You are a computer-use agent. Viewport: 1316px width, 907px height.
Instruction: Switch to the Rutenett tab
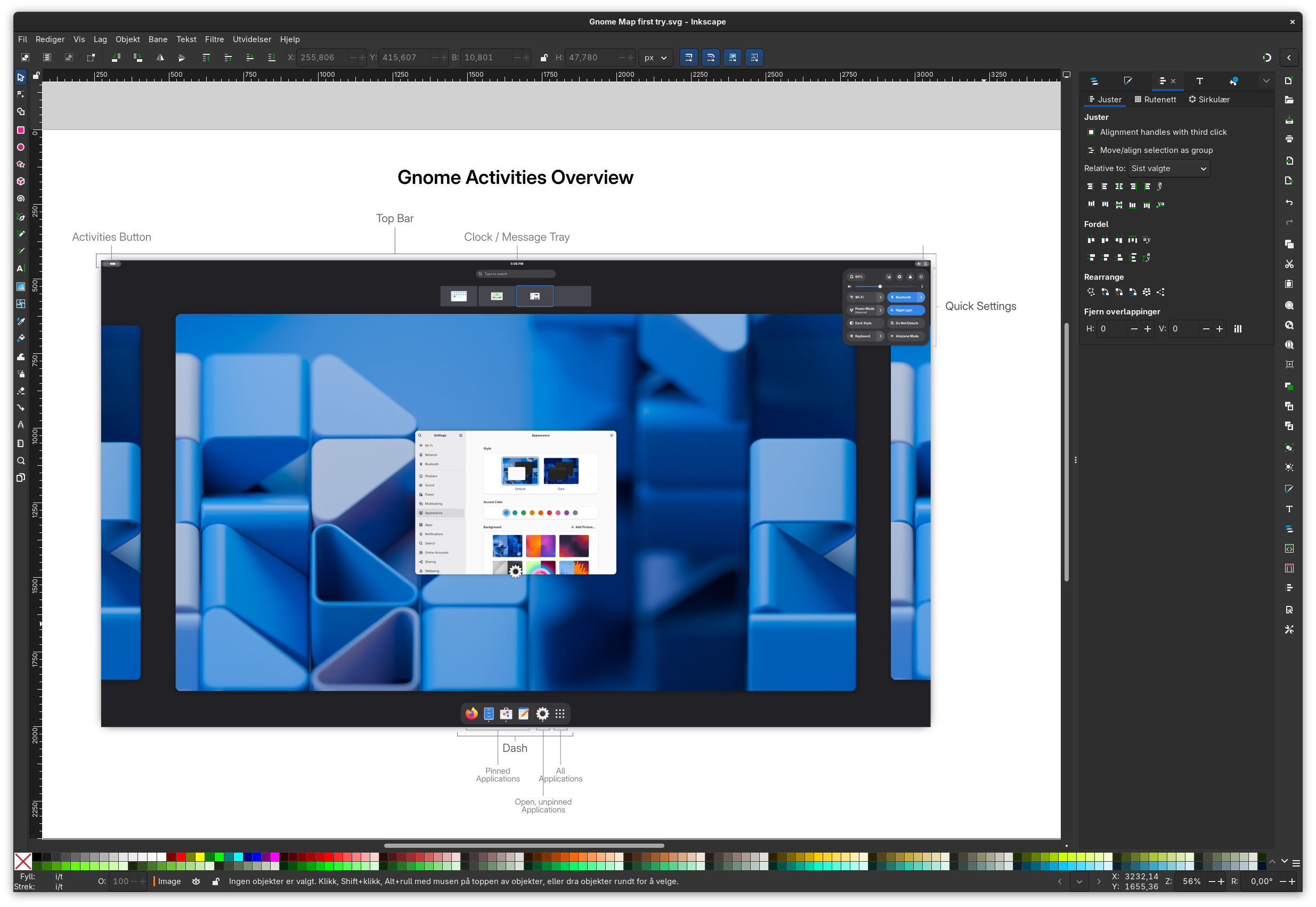(1155, 100)
